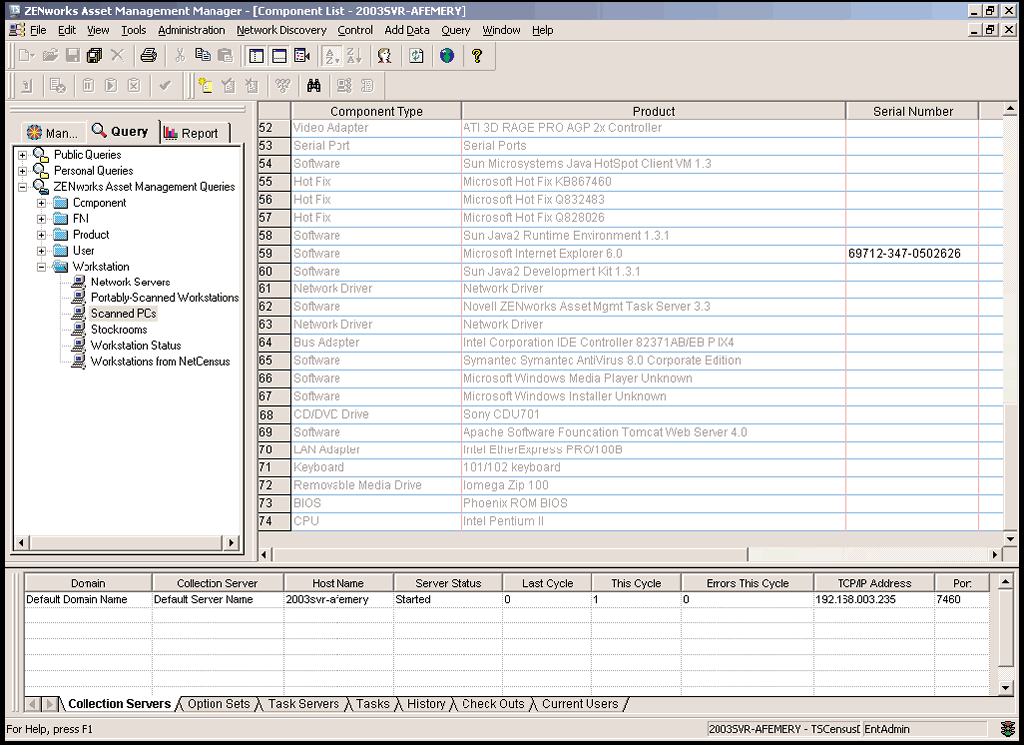Click the Host Name column header
The width and height of the screenshot is (1024, 745).
(338, 583)
